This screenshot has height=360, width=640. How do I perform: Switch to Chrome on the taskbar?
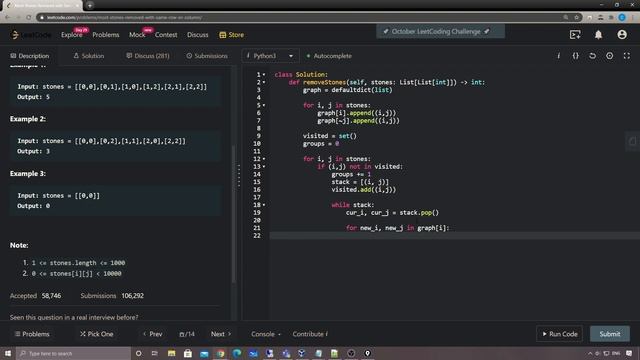click(x=220, y=353)
